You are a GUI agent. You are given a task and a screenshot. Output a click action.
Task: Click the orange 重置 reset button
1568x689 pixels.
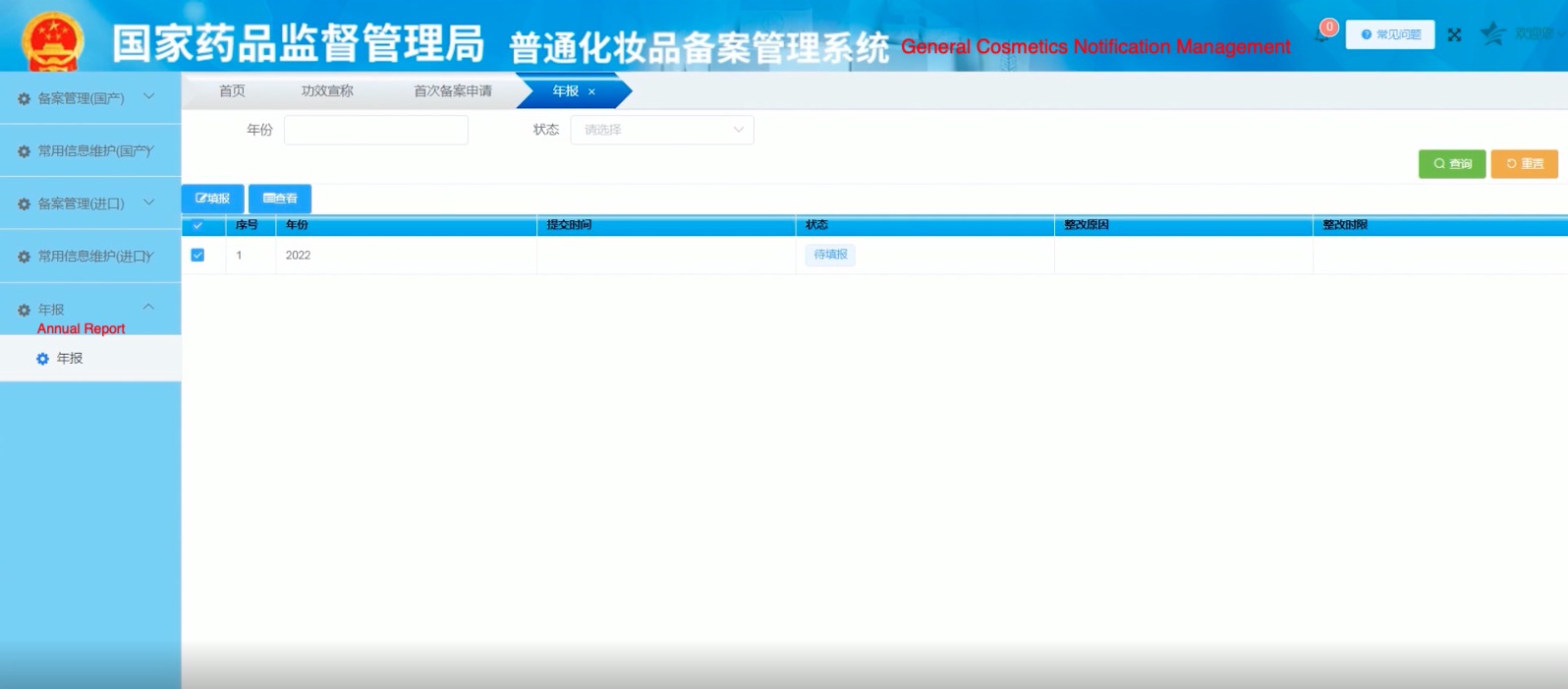point(1525,164)
